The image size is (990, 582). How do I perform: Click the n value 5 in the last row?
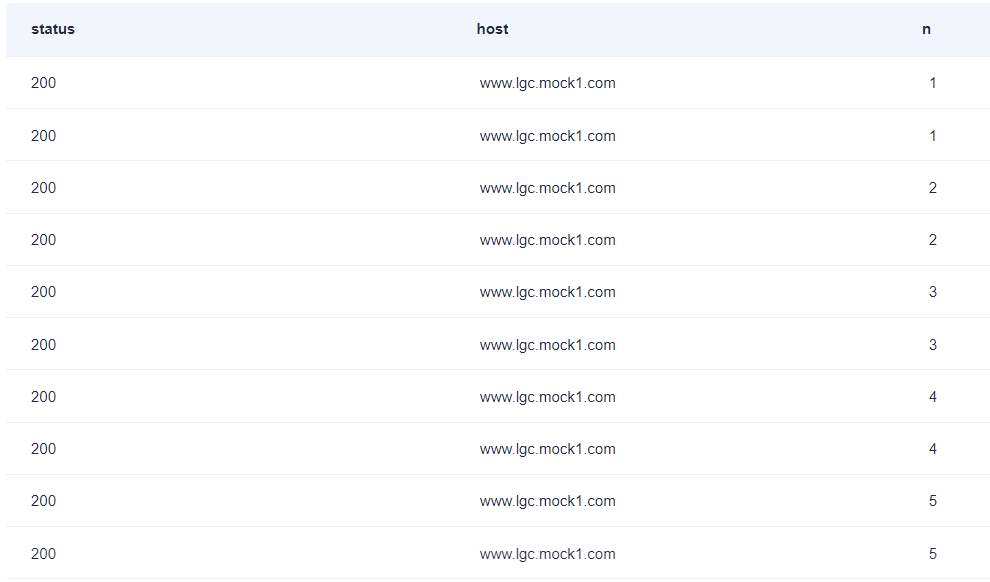click(x=933, y=554)
